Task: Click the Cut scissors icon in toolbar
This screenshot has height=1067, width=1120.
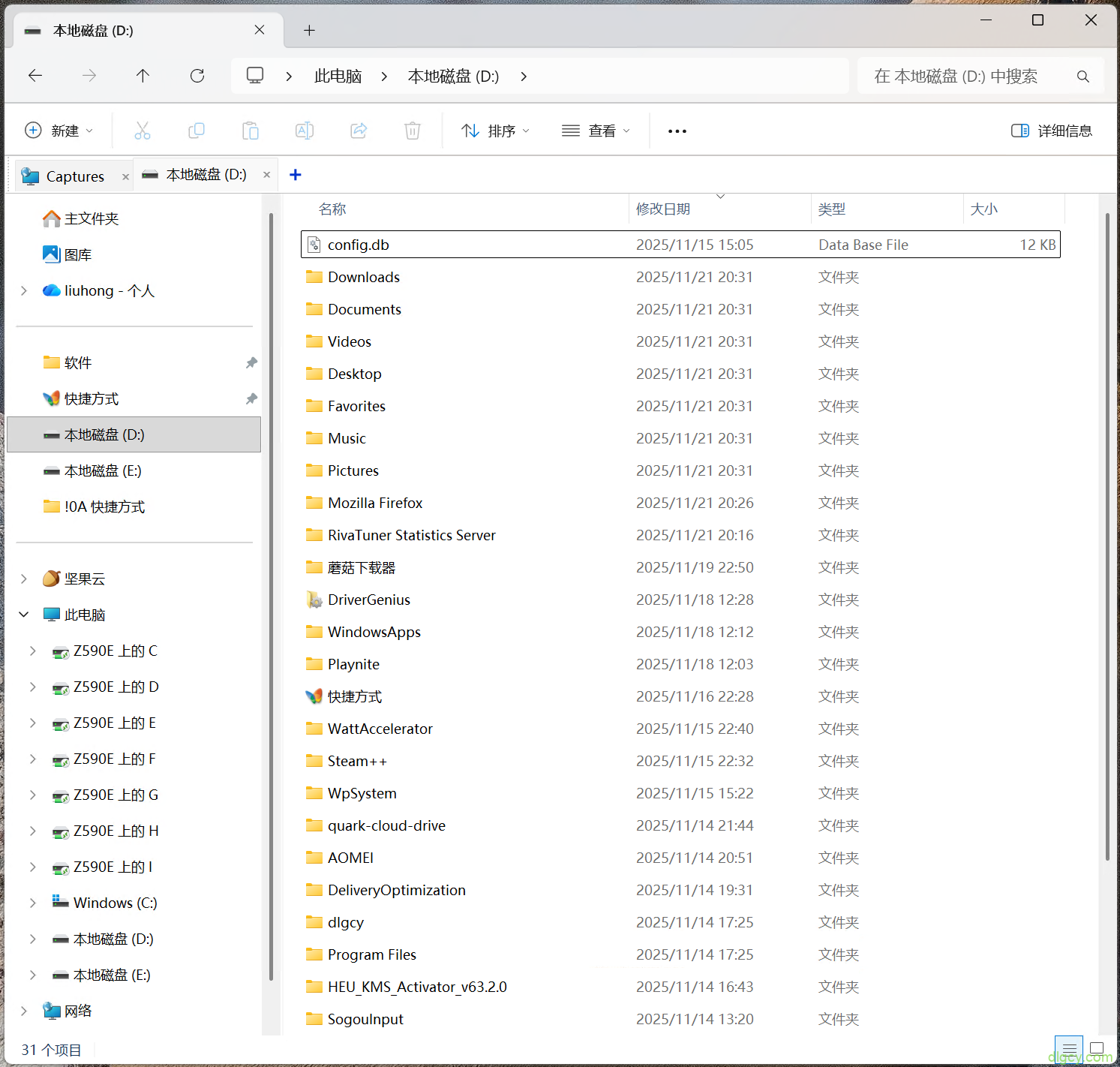Action: [x=143, y=131]
